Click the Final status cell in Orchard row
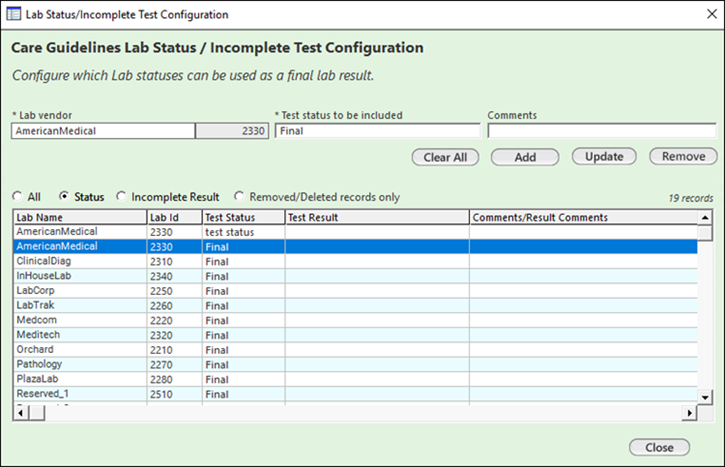This screenshot has height=467, width=725. click(x=243, y=350)
